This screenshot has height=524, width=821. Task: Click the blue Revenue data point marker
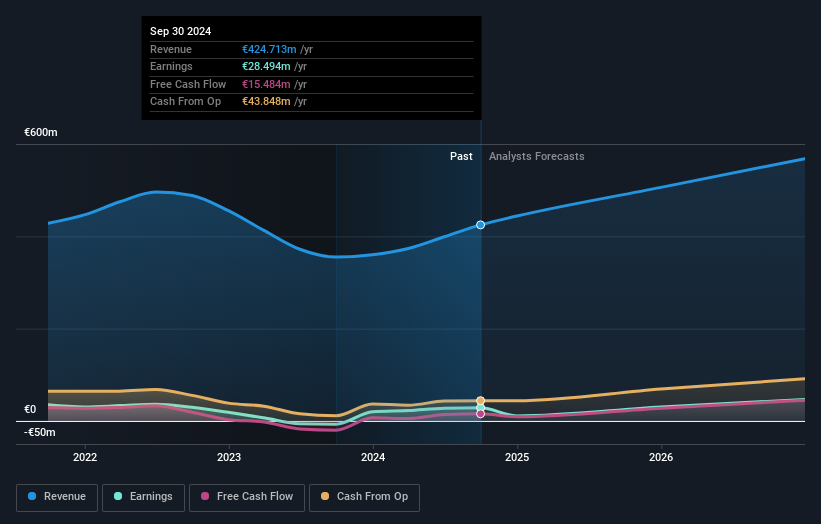480,225
